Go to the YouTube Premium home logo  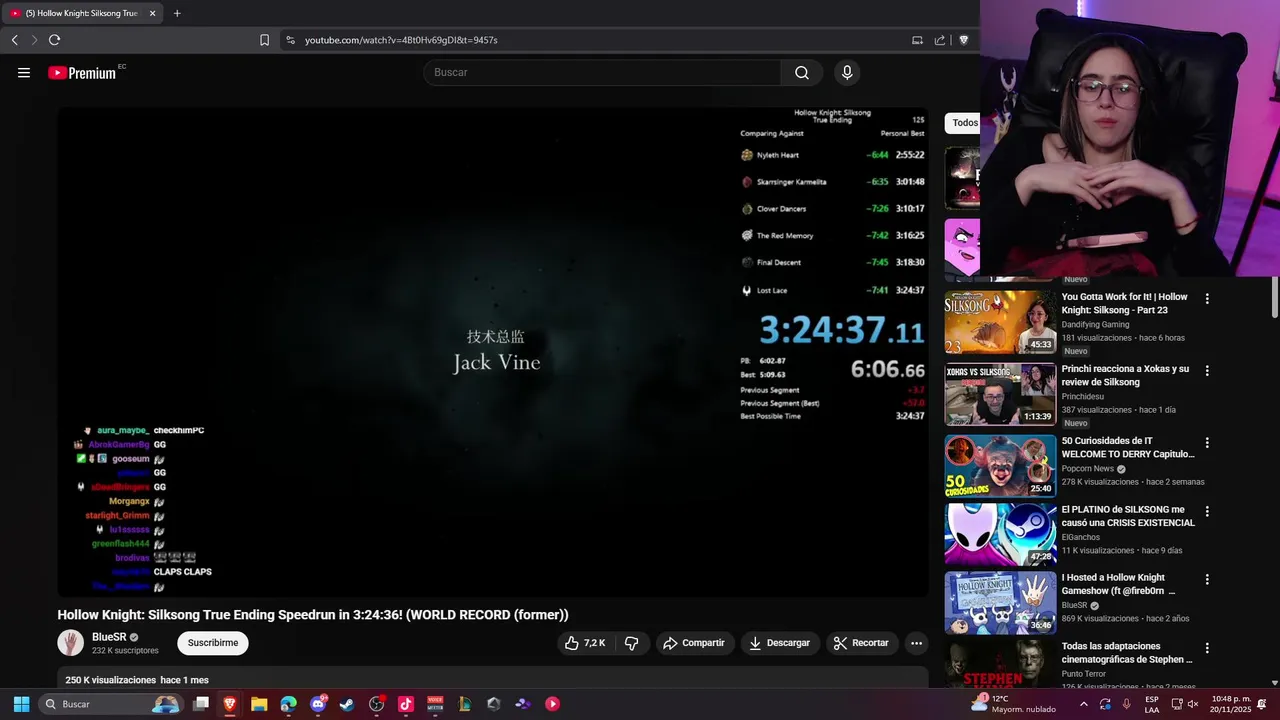[82, 73]
